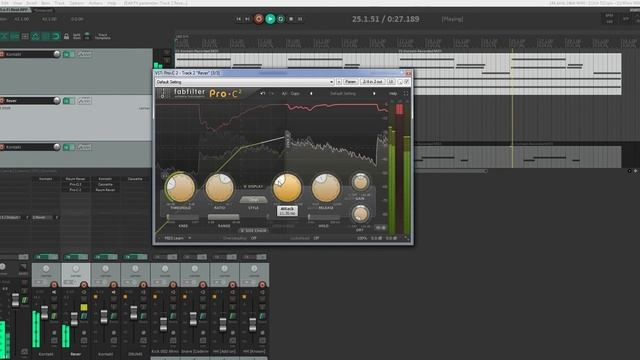Screen dimensions: 640x360
Task: Open the Pro-C 2 preset dropdown Default Setting
Action: (245, 82)
